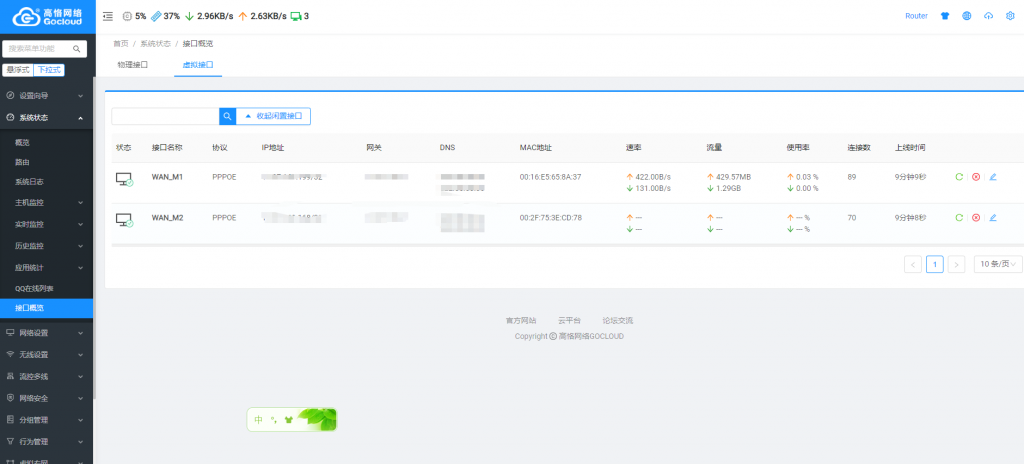Click the sidebar collapse icon in header
The width and height of the screenshot is (1024, 464).
point(108,16)
